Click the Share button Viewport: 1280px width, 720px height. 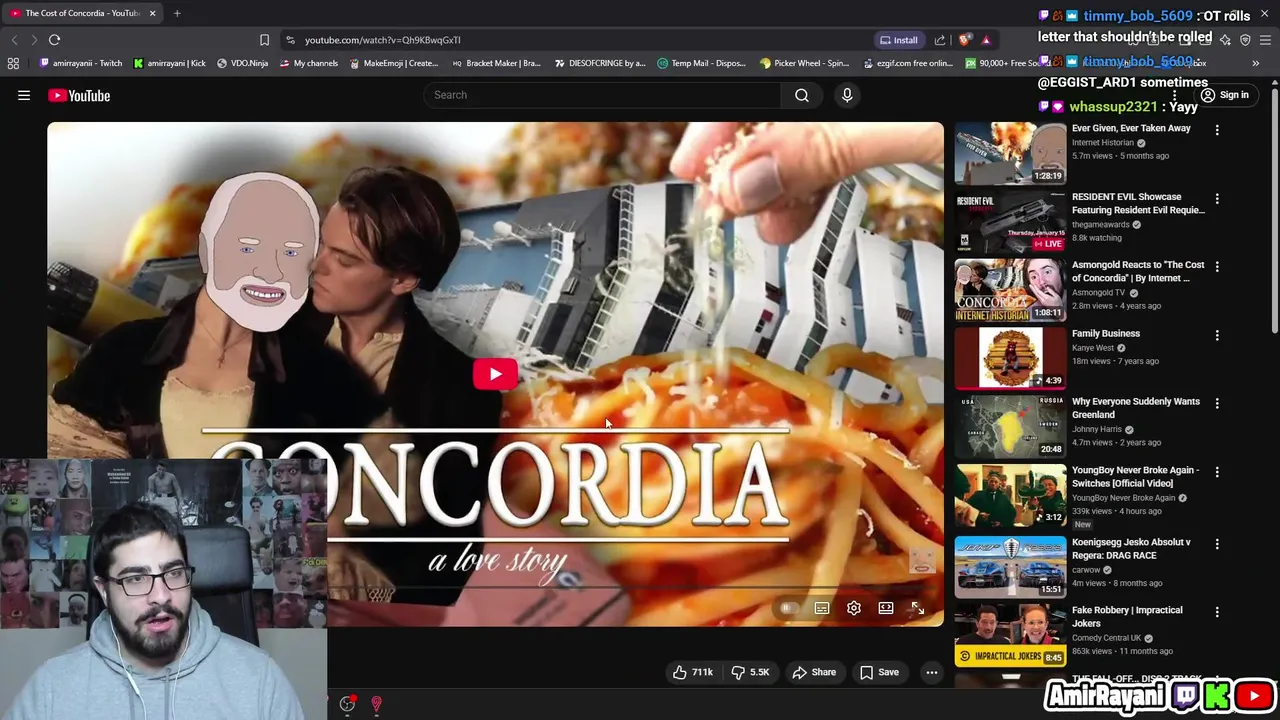point(814,672)
